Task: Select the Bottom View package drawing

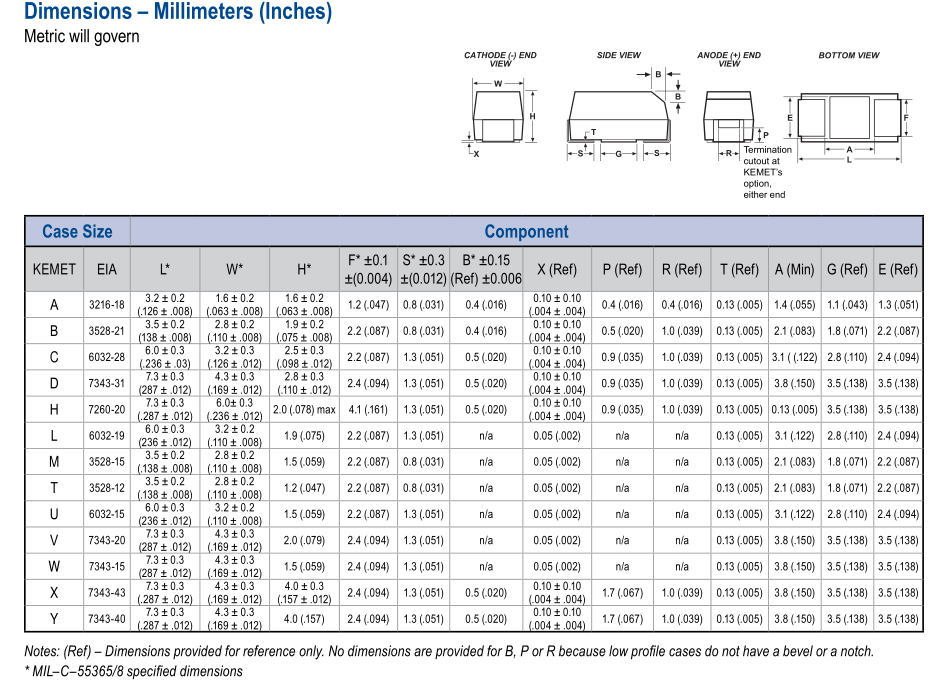Action: (x=849, y=117)
